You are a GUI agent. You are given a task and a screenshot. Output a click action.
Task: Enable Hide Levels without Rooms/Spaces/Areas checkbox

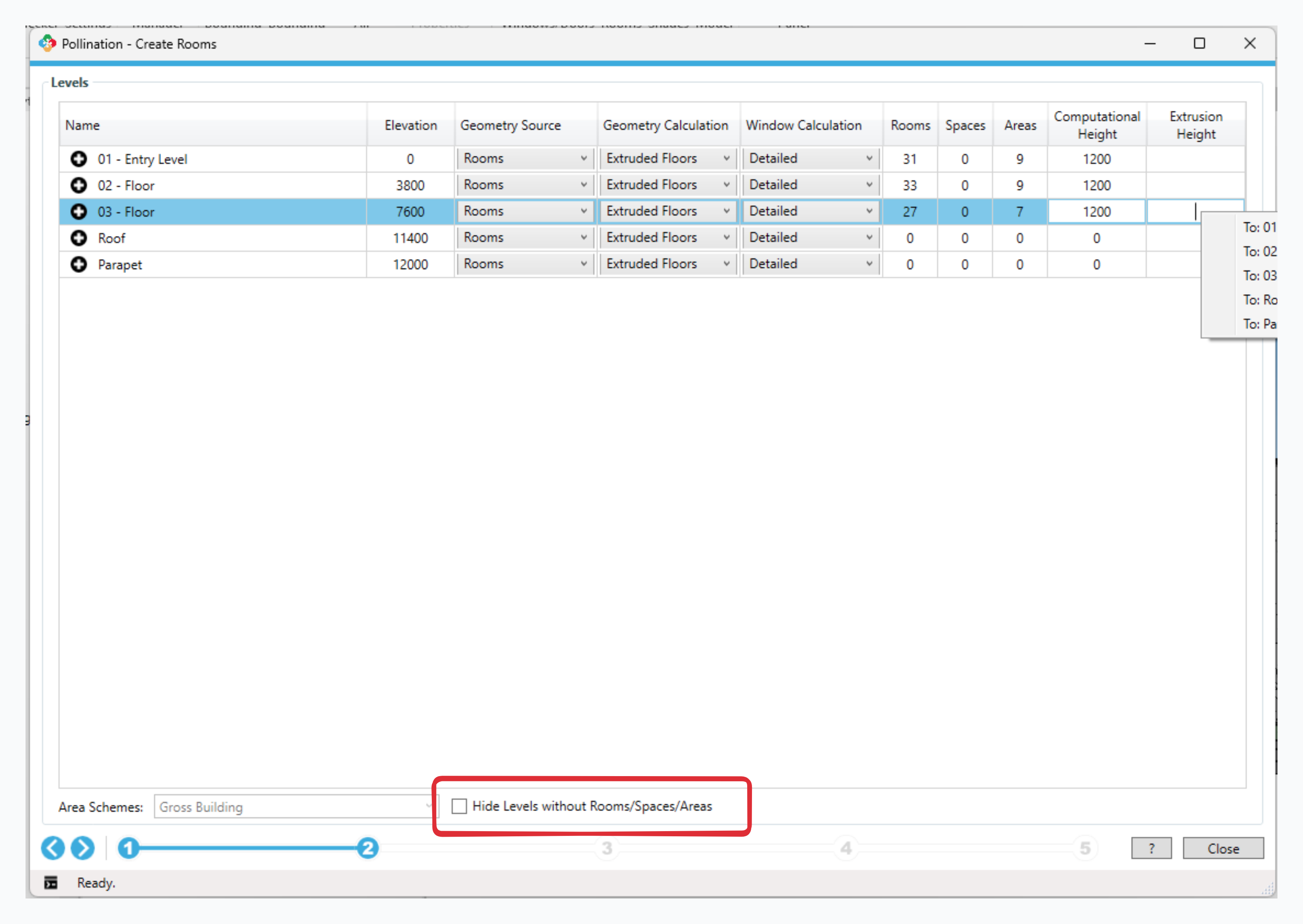459,806
